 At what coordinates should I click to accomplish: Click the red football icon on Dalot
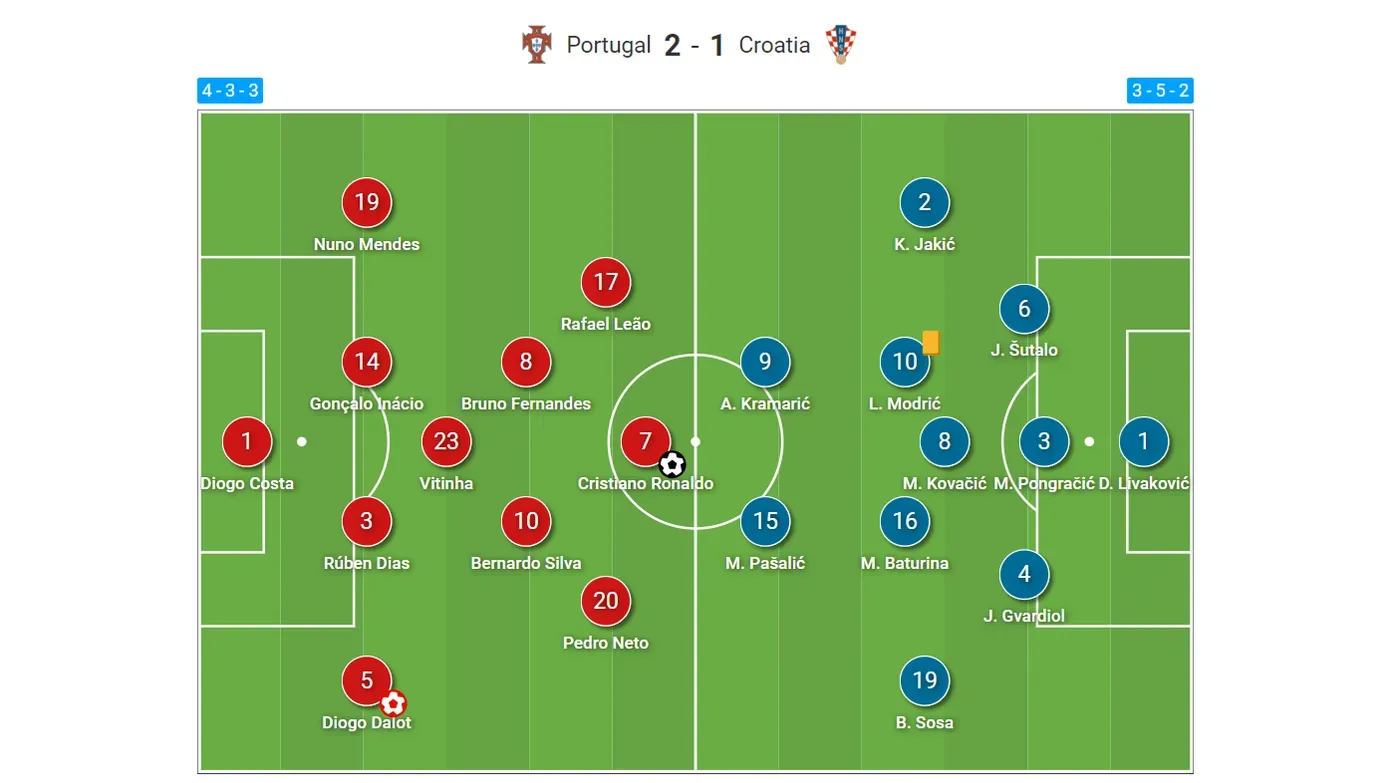tap(393, 704)
